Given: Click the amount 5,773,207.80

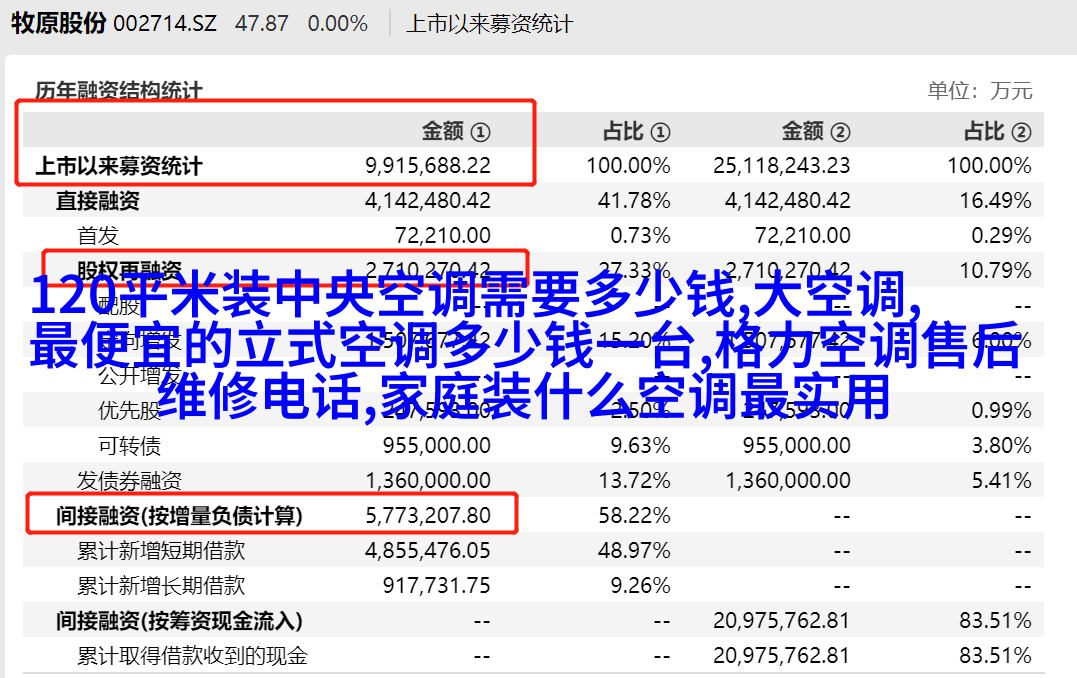Looking at the screenshot, I should [428, 516].
